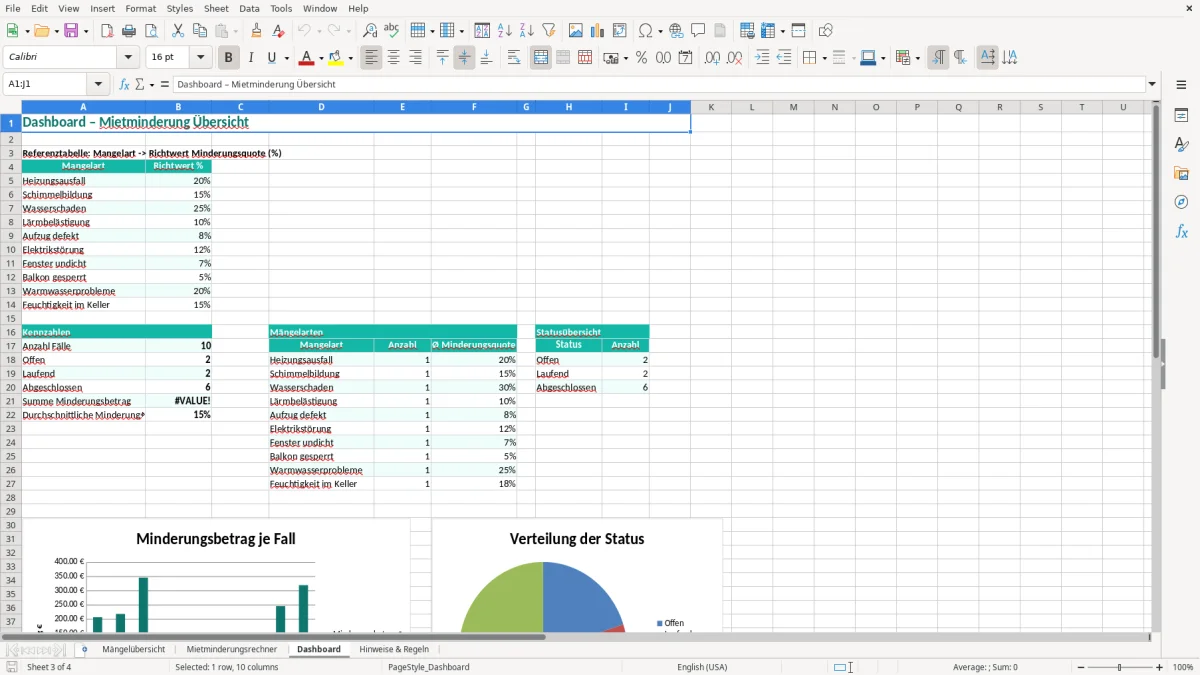
Task: Open the Background Color dropdown arrow
Action: [351, 58]
